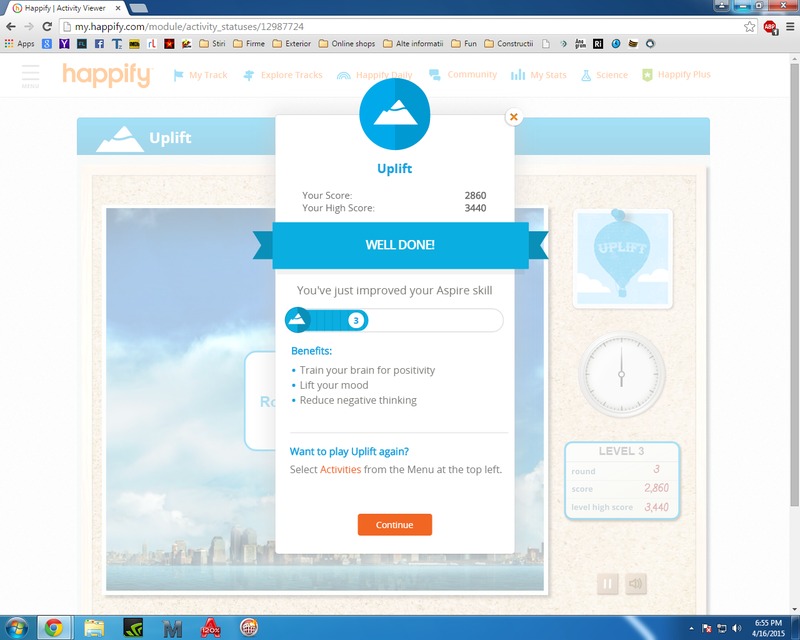Click 'Train your brain for positivity' benefit
Screen dimensions: 800x640
(x=367, y=370)
